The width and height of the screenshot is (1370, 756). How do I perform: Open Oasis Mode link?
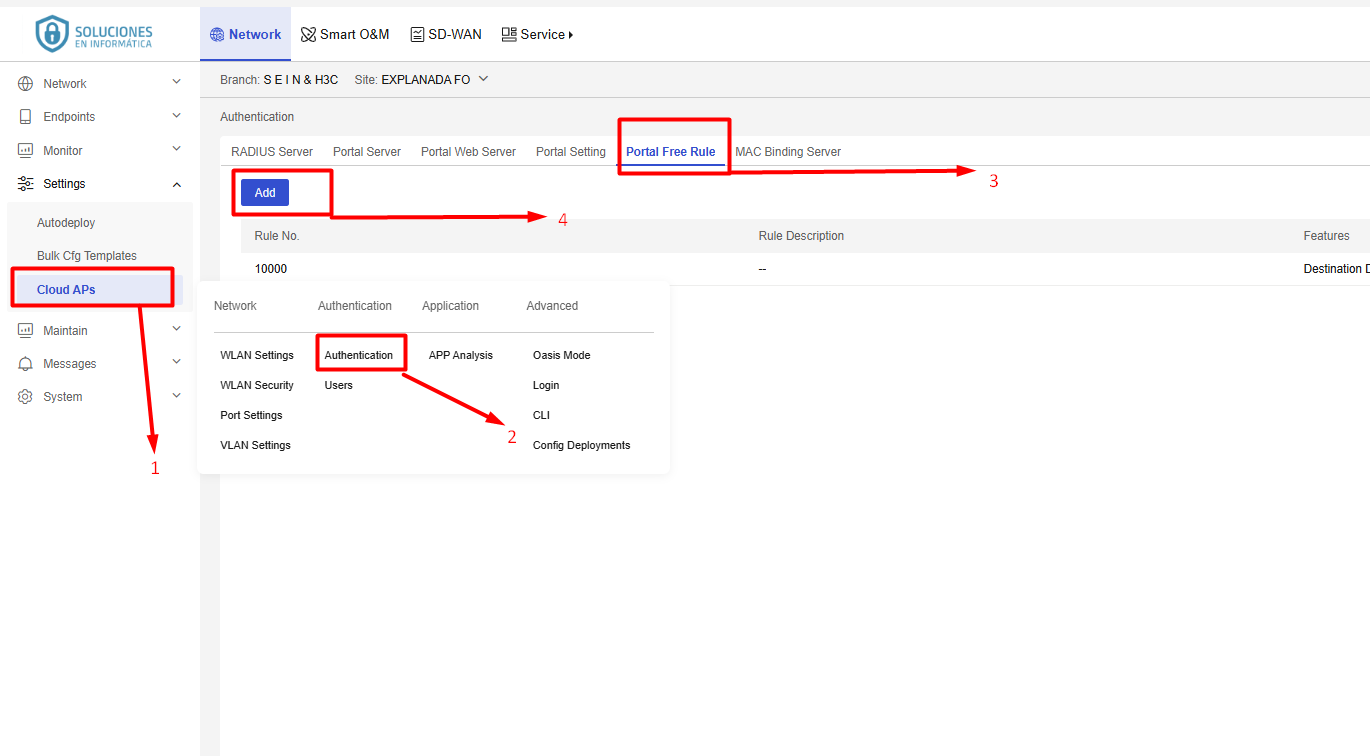562,355
